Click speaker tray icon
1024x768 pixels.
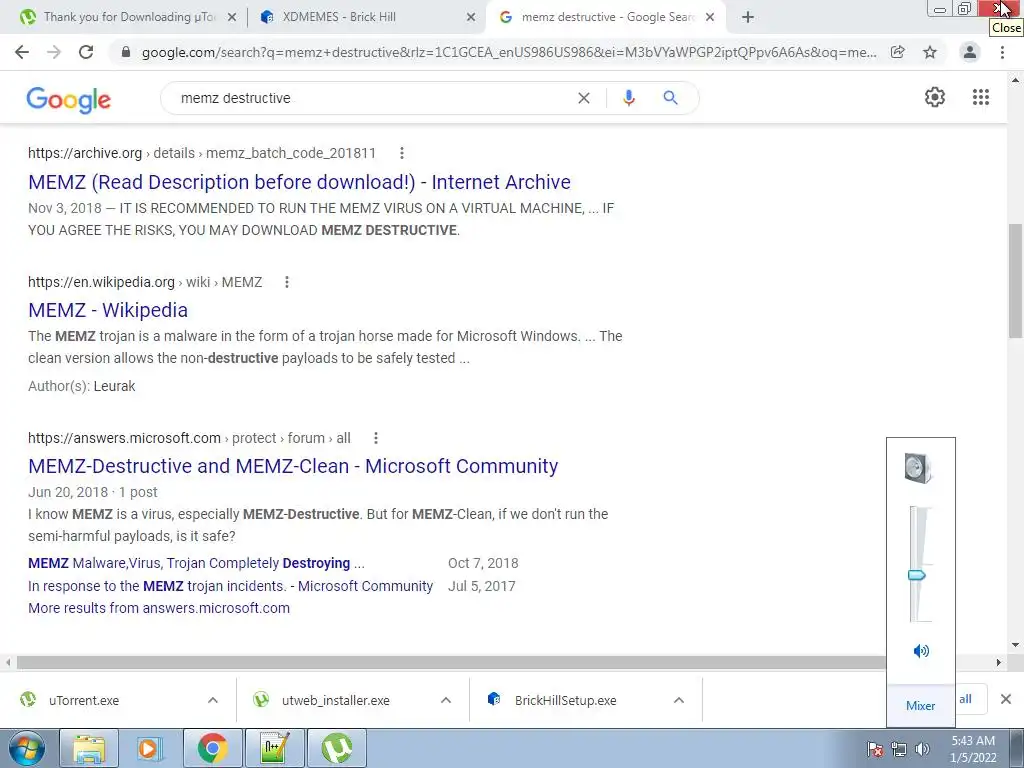coord(922,749)
